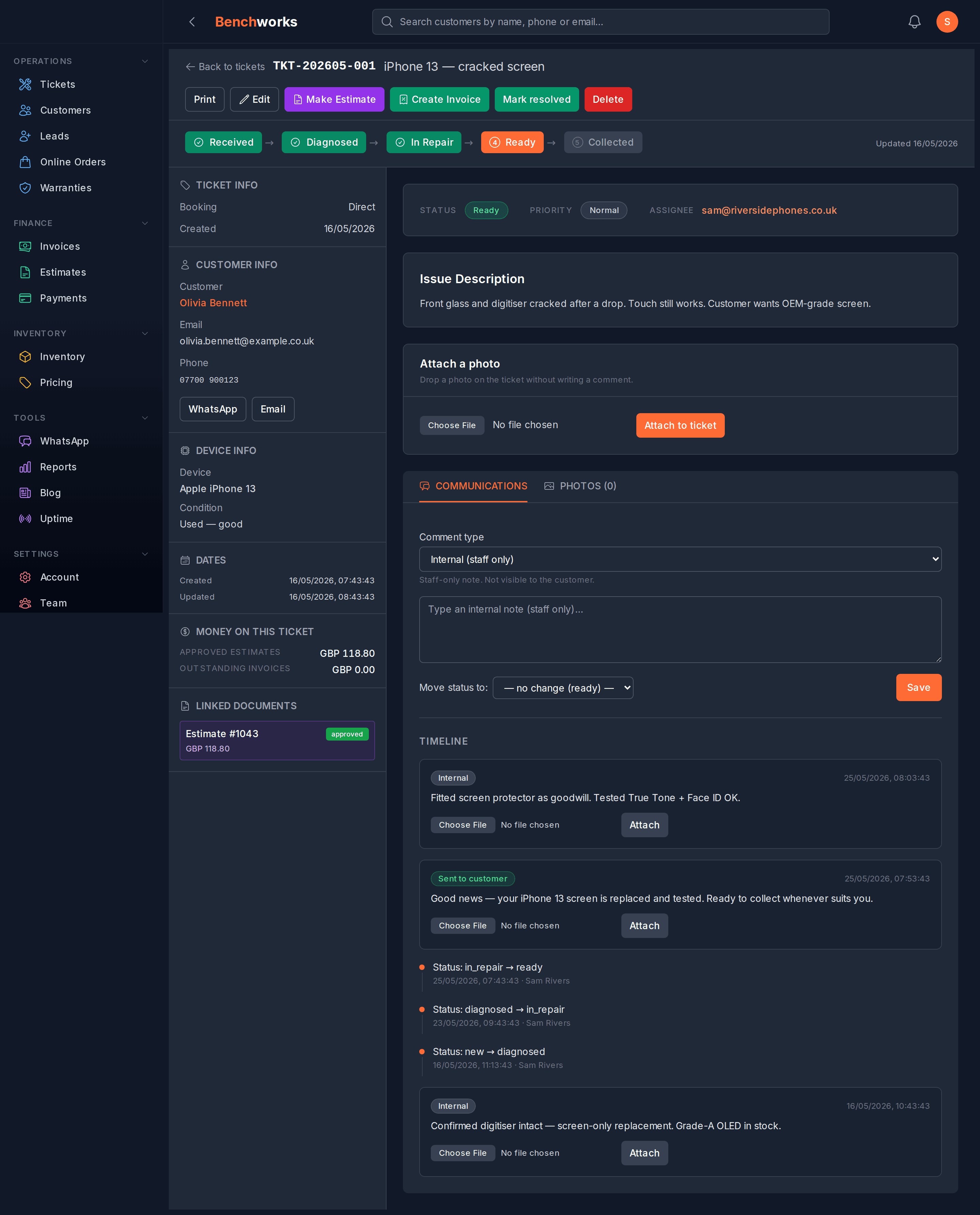Select the Received status step
This screenshot has height=1215, width=980.
pos(224,143)
